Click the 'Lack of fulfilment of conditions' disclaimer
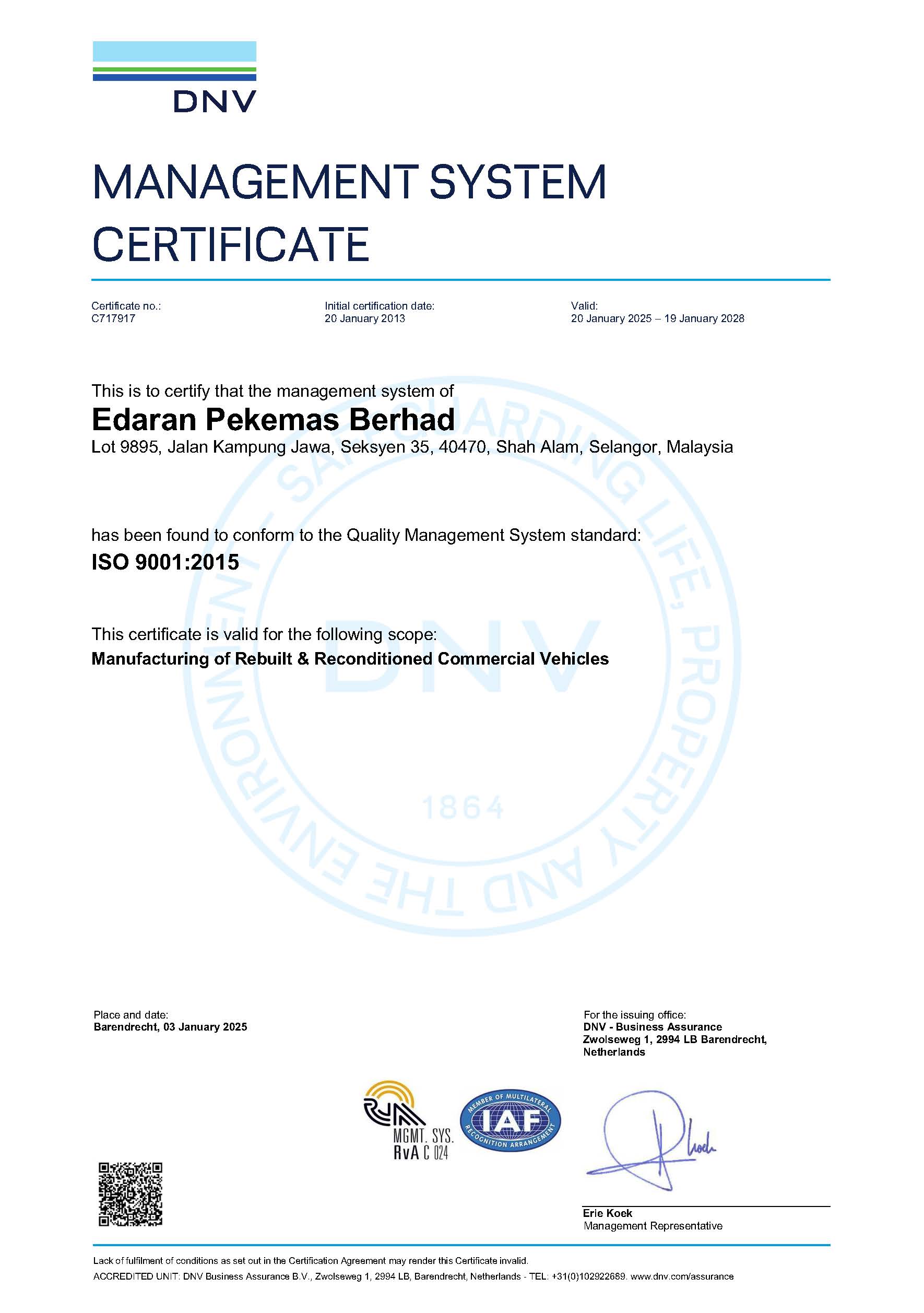The width and height of the screenshot is (924, 1313). tap(311, 1260)
